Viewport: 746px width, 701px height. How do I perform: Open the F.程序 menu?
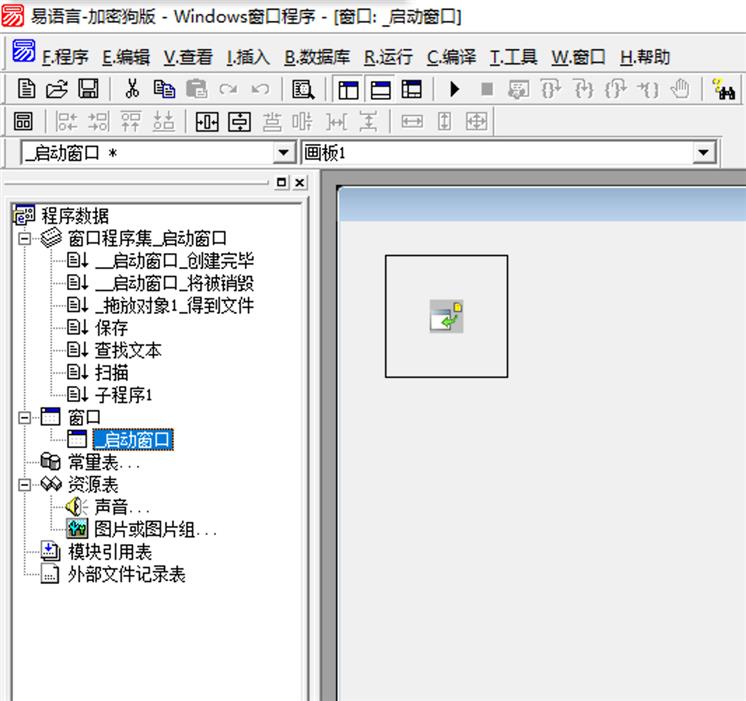point(65,57)
